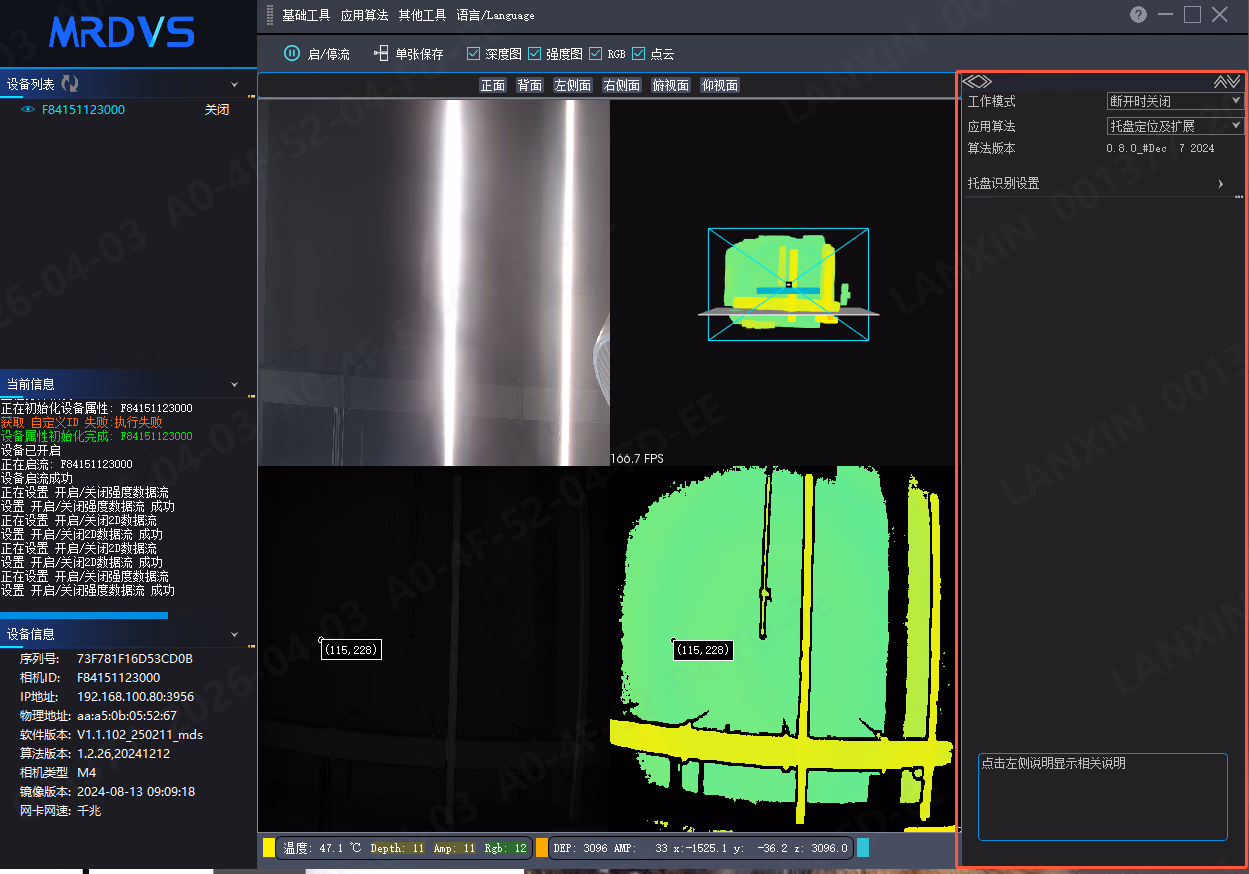
Task: Toggle the 深度图 checkbox
Action: [474, 54]
